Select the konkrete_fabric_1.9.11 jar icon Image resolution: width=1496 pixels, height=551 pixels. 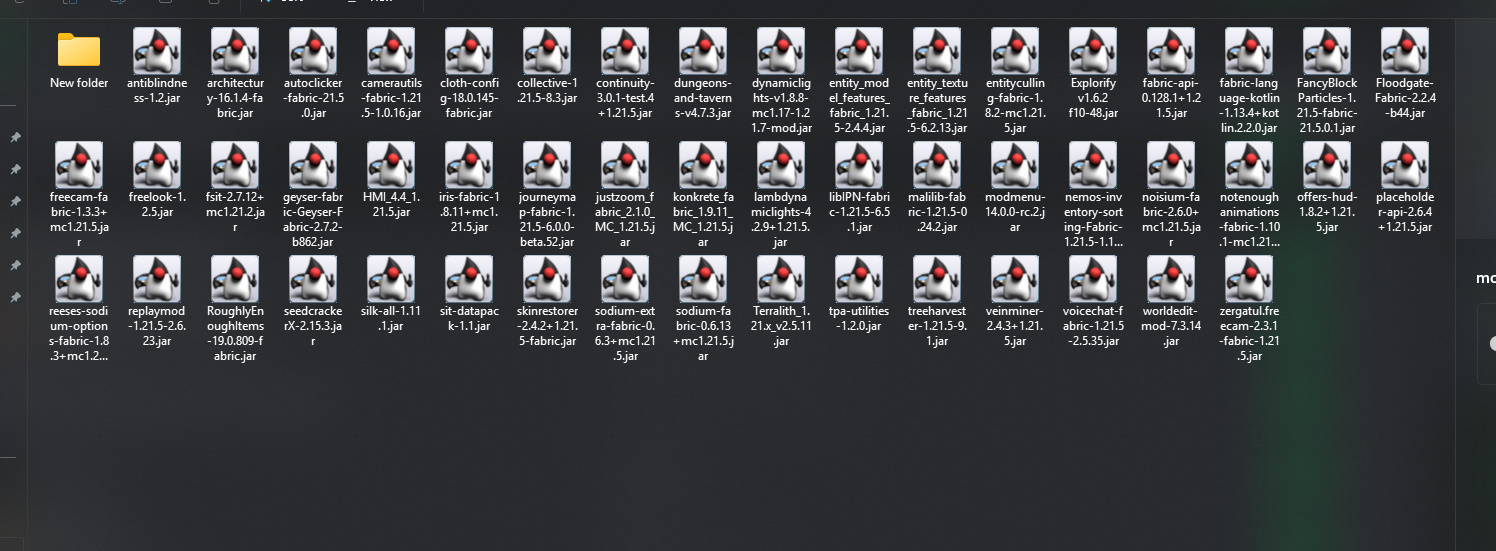[x=703, y=165]
